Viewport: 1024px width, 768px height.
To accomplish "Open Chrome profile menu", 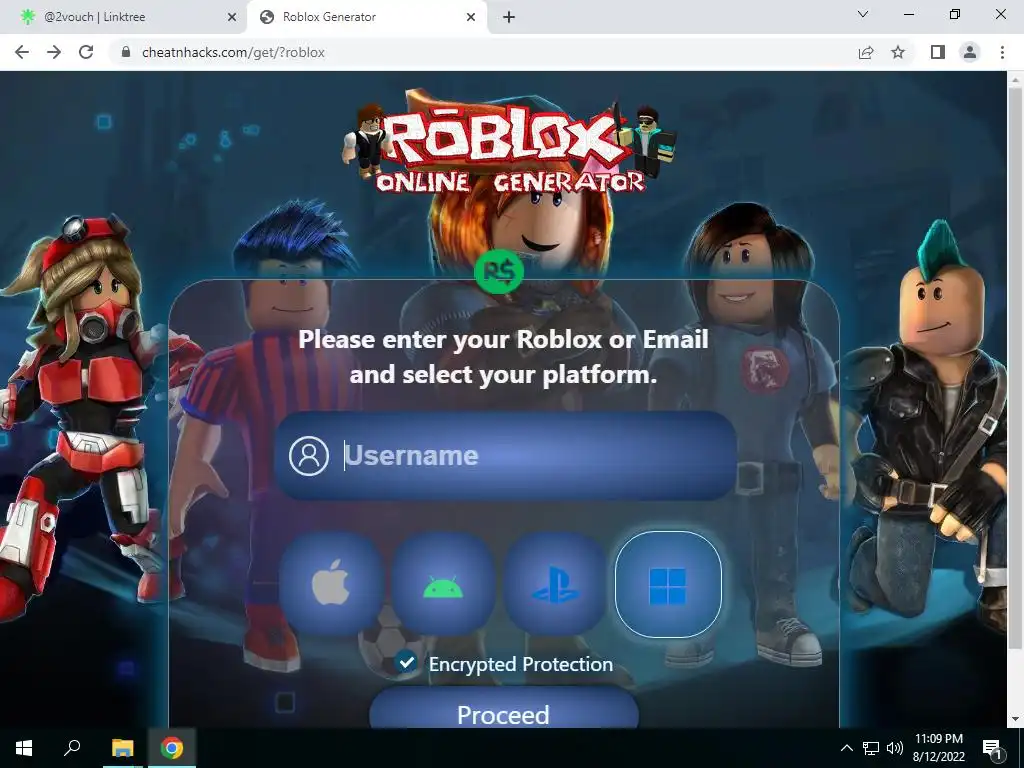I will 970,52.
